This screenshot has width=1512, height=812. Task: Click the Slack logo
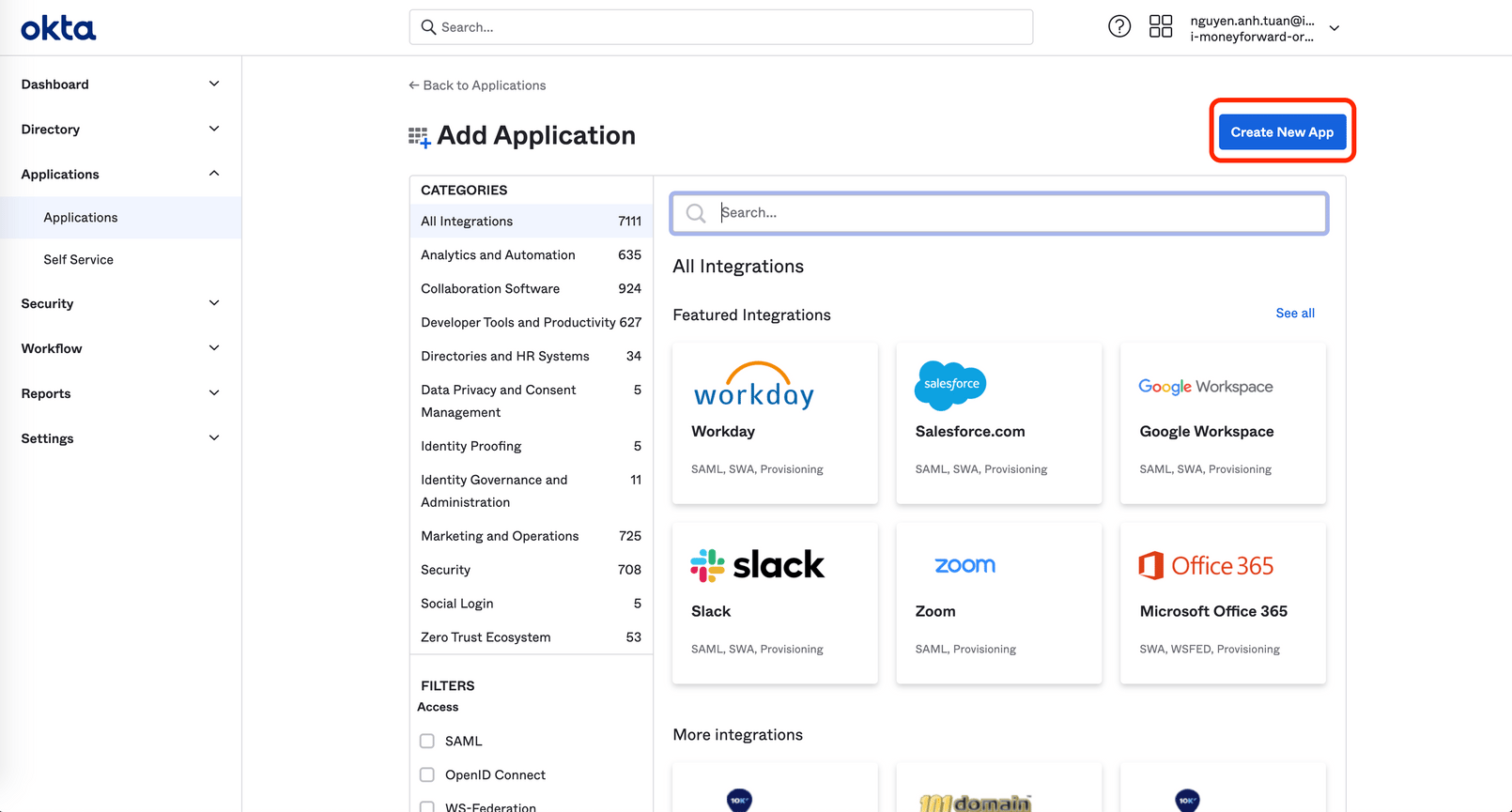click(758, 565)
